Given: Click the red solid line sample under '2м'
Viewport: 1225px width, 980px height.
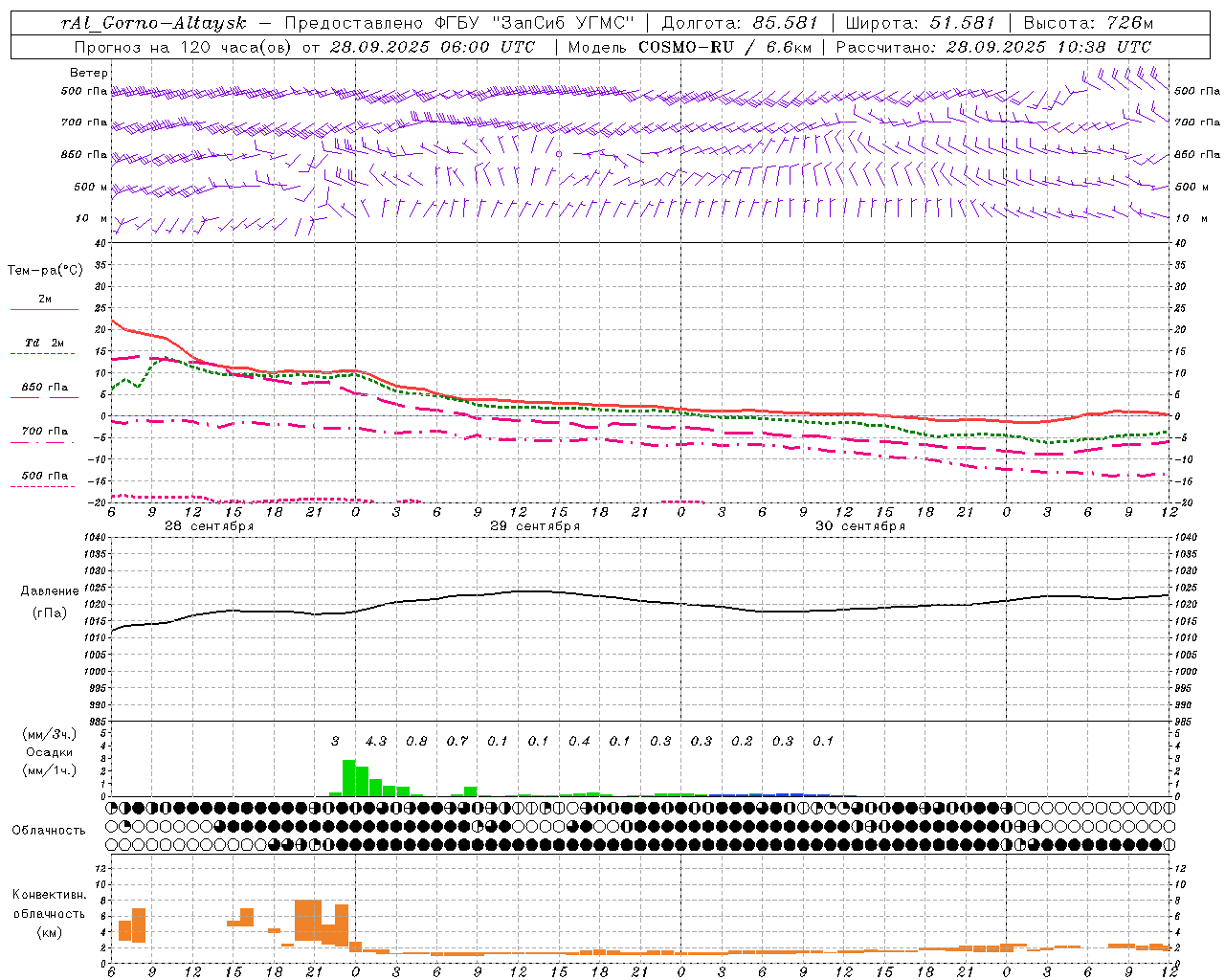Looking at the screenshot, I should pos(44,309).
